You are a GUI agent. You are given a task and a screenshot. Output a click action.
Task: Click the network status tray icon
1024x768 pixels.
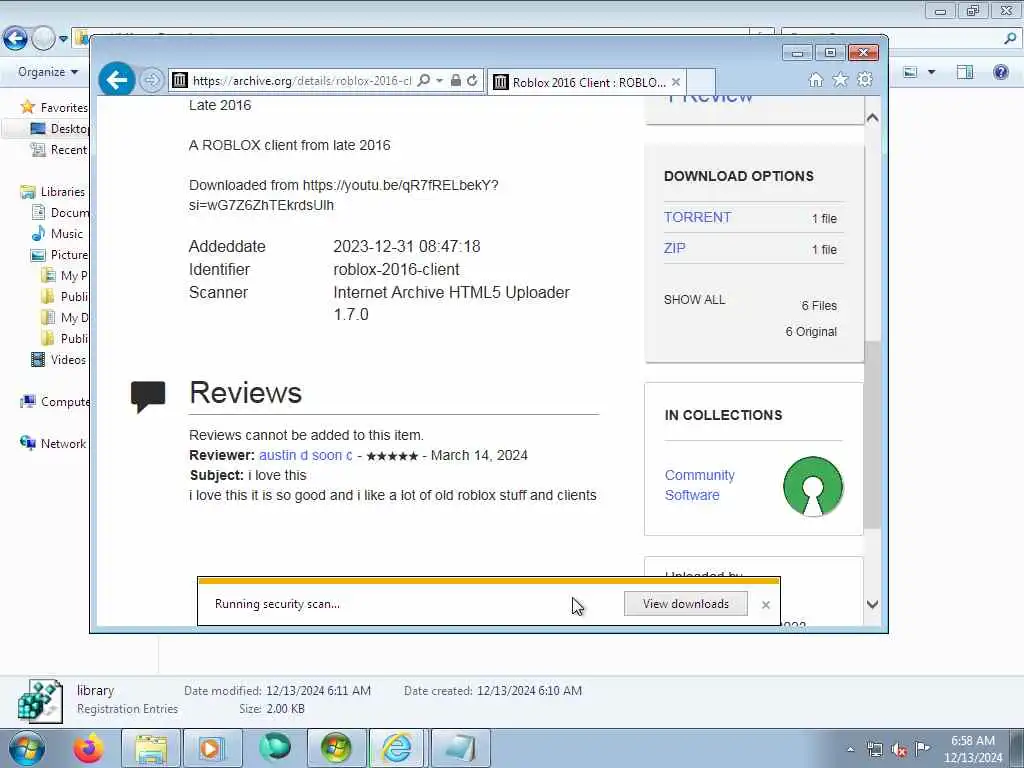874,750
